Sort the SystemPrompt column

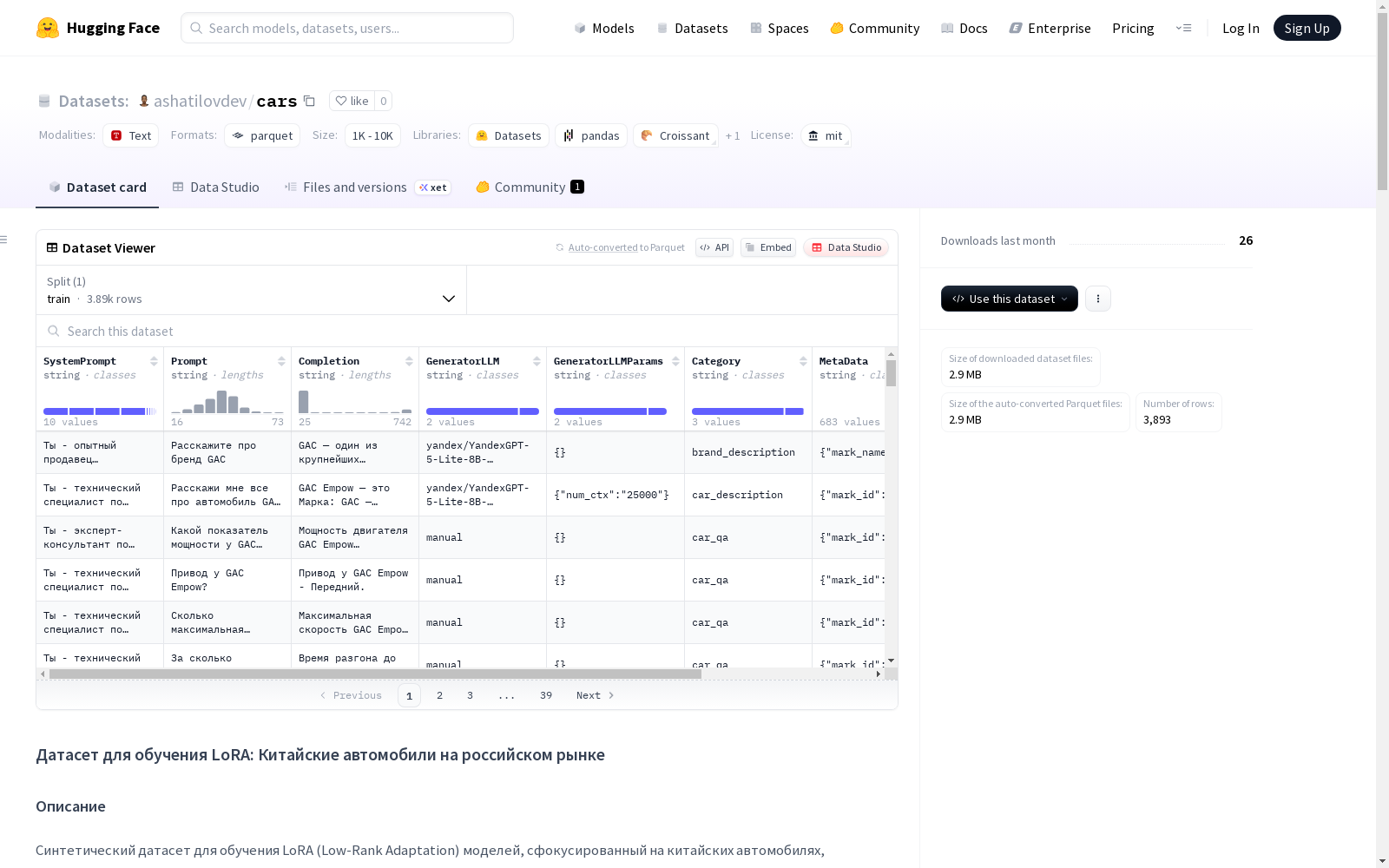tap(154, 361)
